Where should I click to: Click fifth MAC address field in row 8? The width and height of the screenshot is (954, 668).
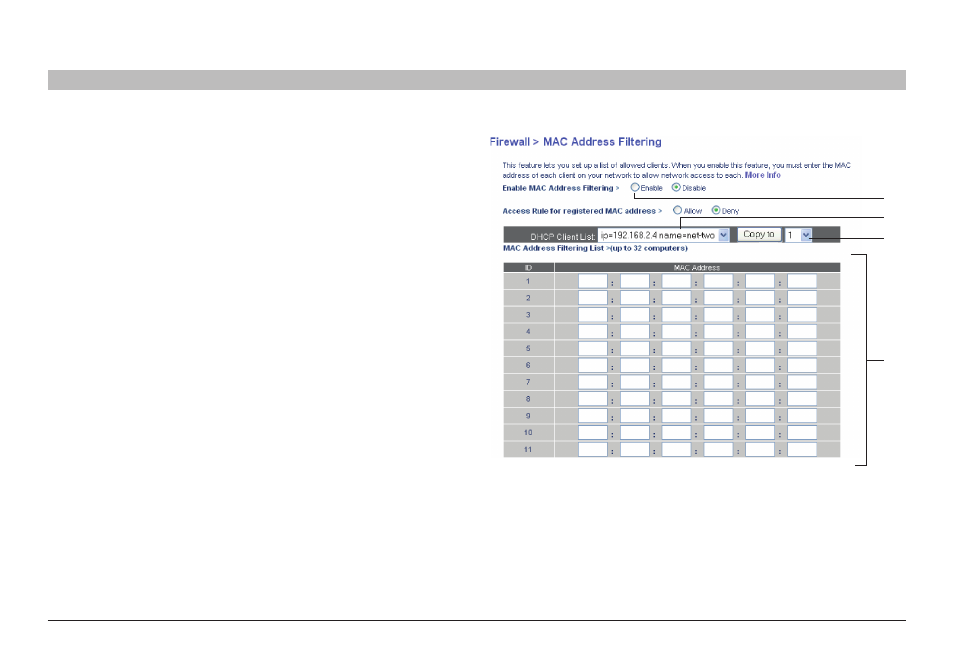(x=760, y=399)
